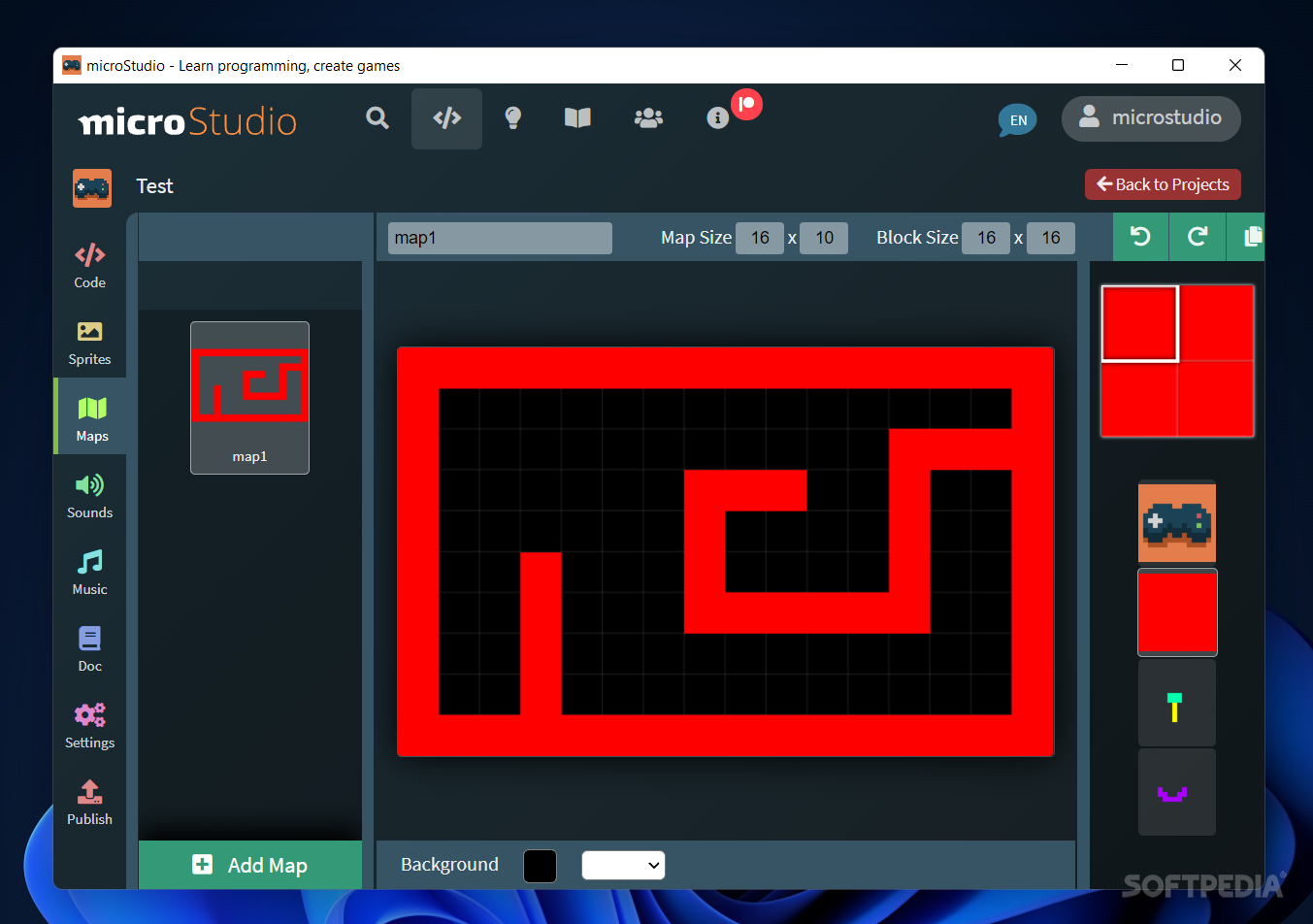Open the Sounds section in sidebar
Image resolution: width=1313 pixels, height=924 pixels.
click(90, 496)
